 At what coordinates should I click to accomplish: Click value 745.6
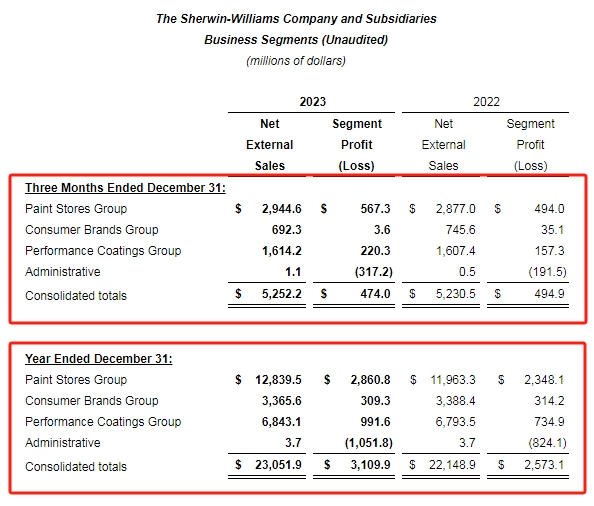[460, 230]
